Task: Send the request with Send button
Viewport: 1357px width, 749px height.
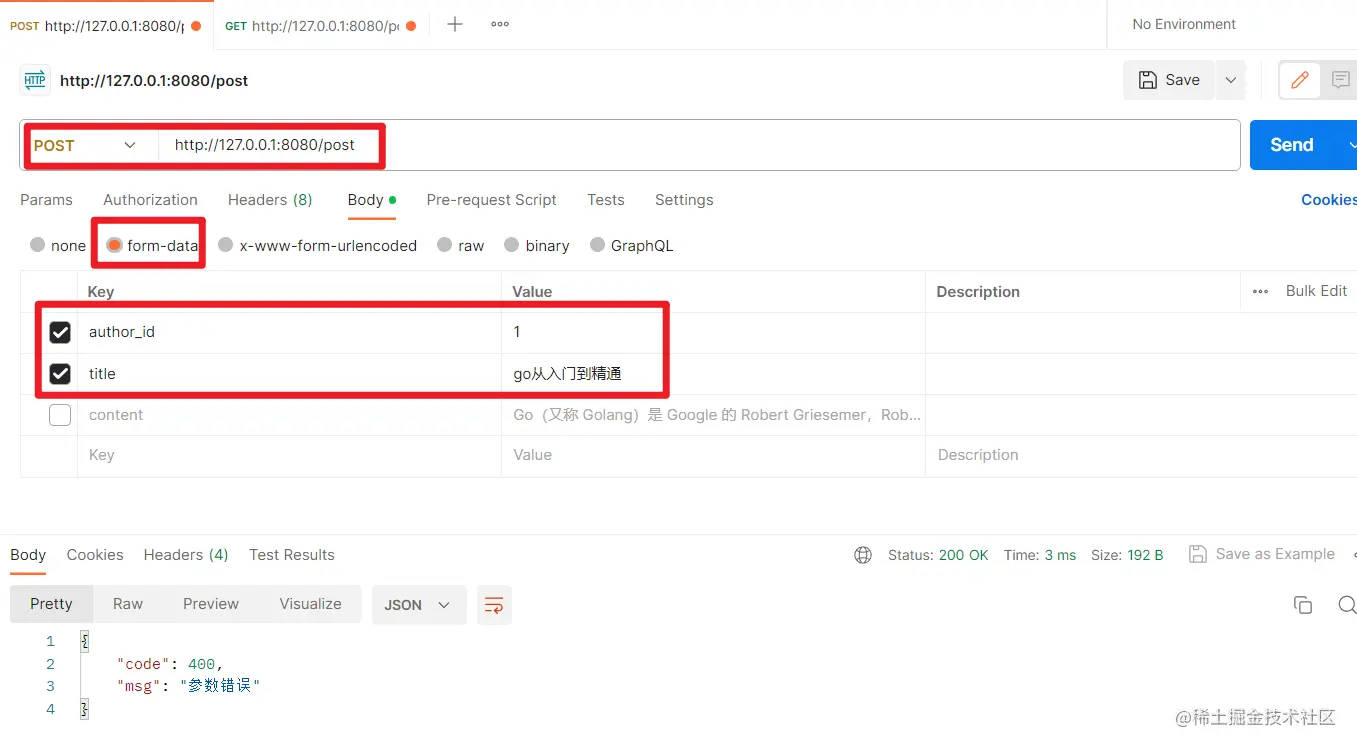Action: pos(1292,145)
